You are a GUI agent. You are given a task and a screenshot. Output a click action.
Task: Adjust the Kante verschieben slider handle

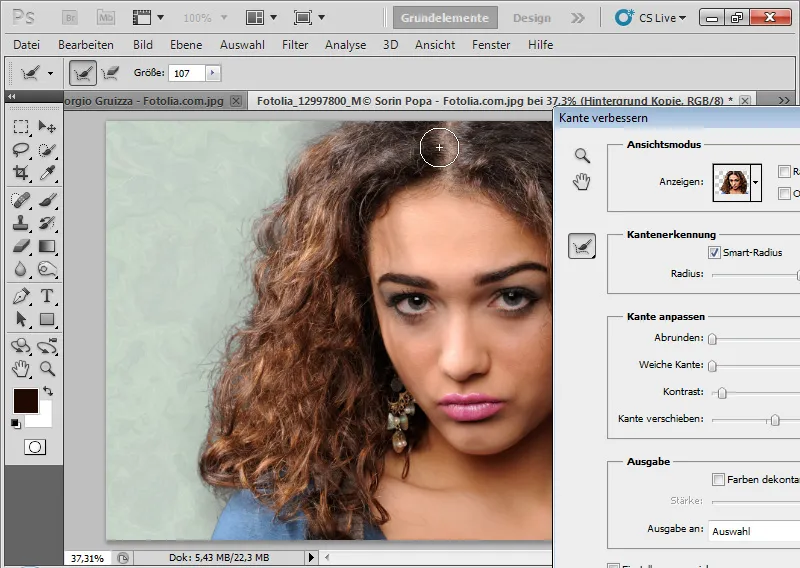(775, 419)
